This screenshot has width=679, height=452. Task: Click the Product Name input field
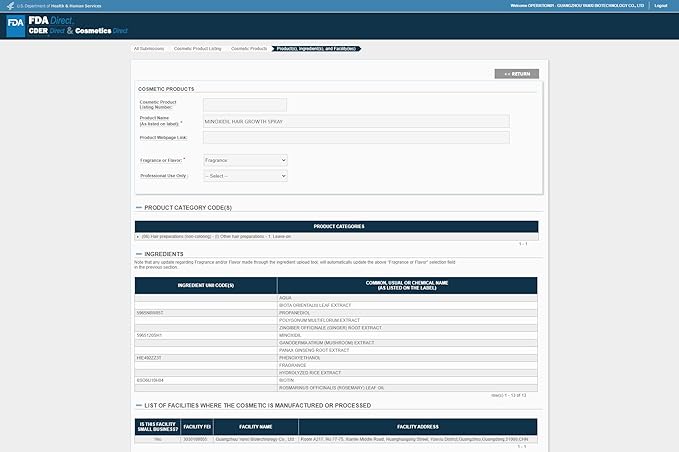(355, 121)
